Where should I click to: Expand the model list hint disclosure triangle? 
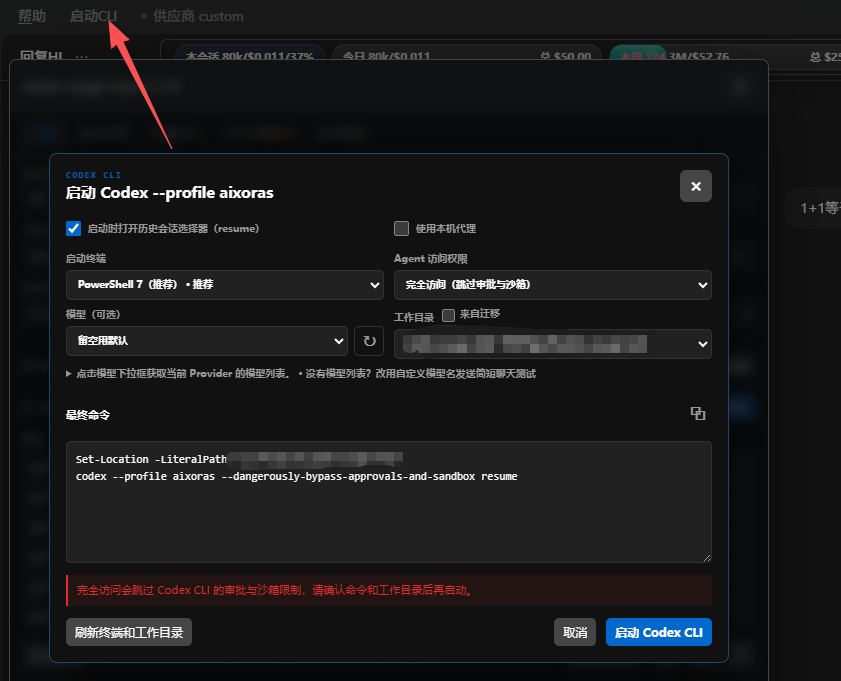point(69,374)
